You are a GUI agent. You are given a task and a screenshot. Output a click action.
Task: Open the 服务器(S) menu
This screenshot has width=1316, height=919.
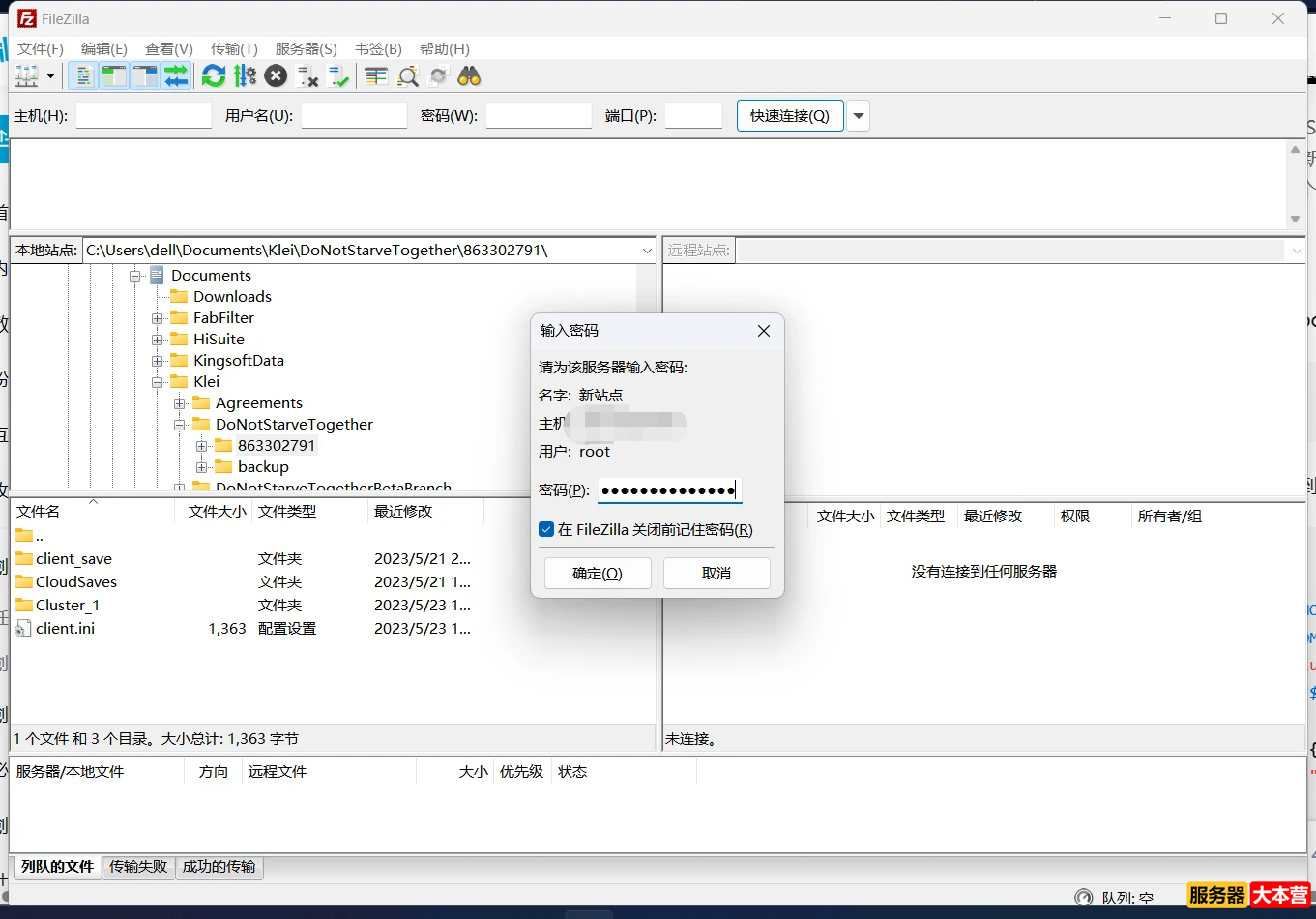[307, 48]
